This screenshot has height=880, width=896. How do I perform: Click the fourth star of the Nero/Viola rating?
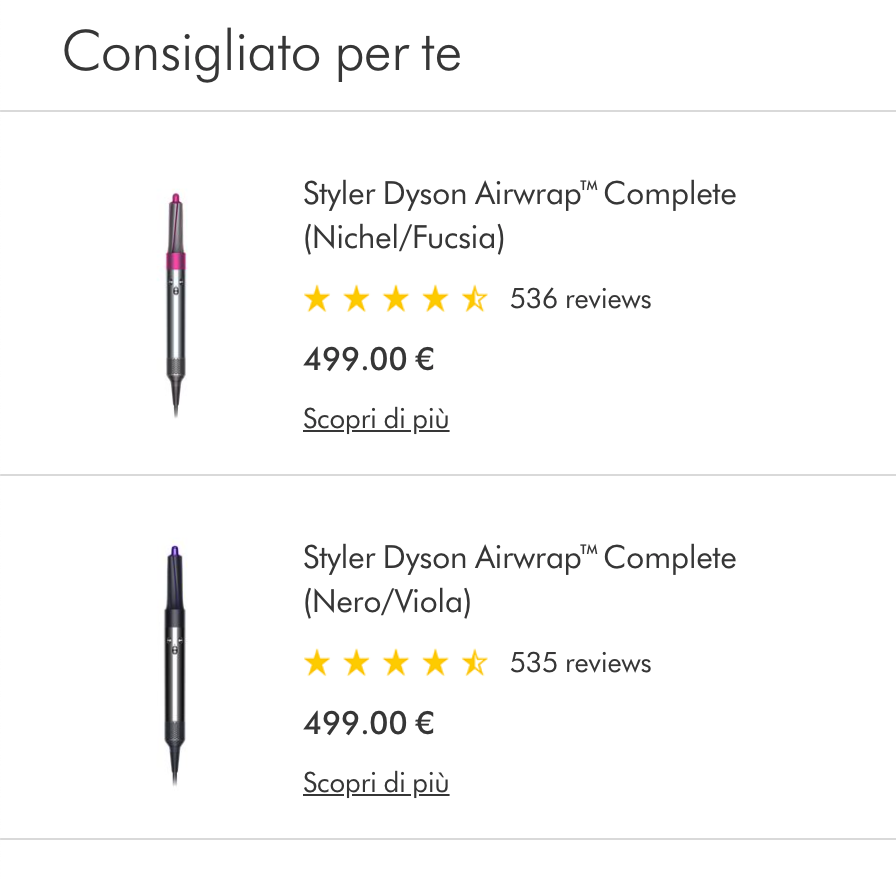435,663
